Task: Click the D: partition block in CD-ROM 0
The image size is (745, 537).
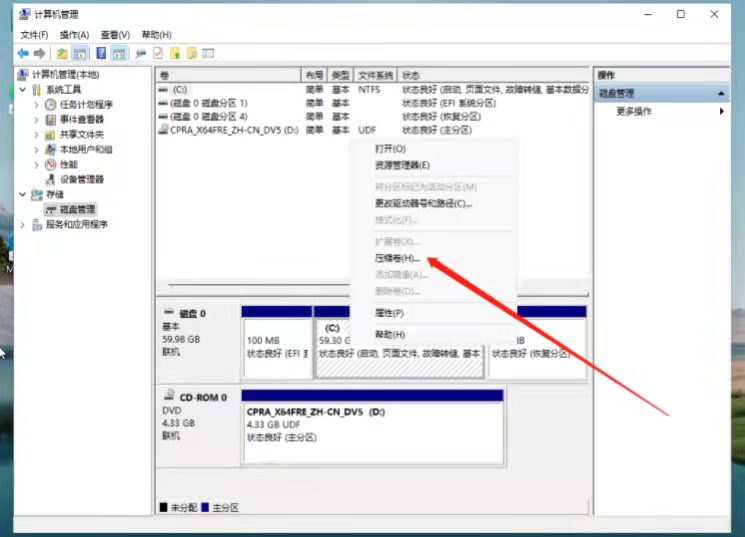Action: pyautogui.click(x=371, y=423)
